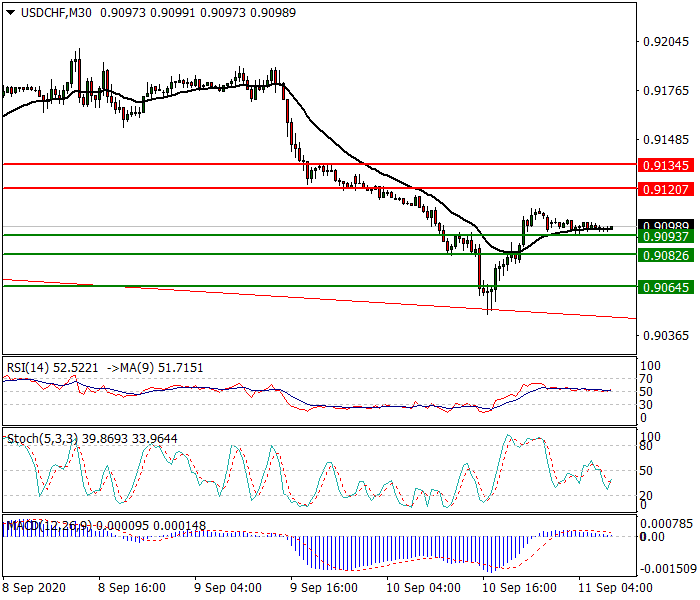
Task: Click the 8 Sep 16:00 time axis label
Action: (132, 588)
